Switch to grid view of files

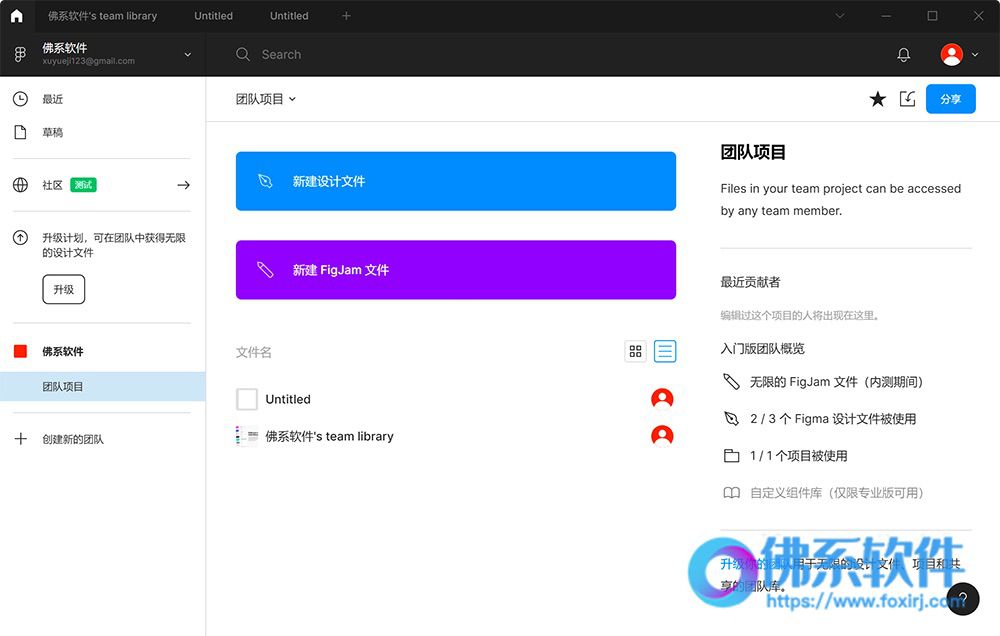(x=635, y=351)
